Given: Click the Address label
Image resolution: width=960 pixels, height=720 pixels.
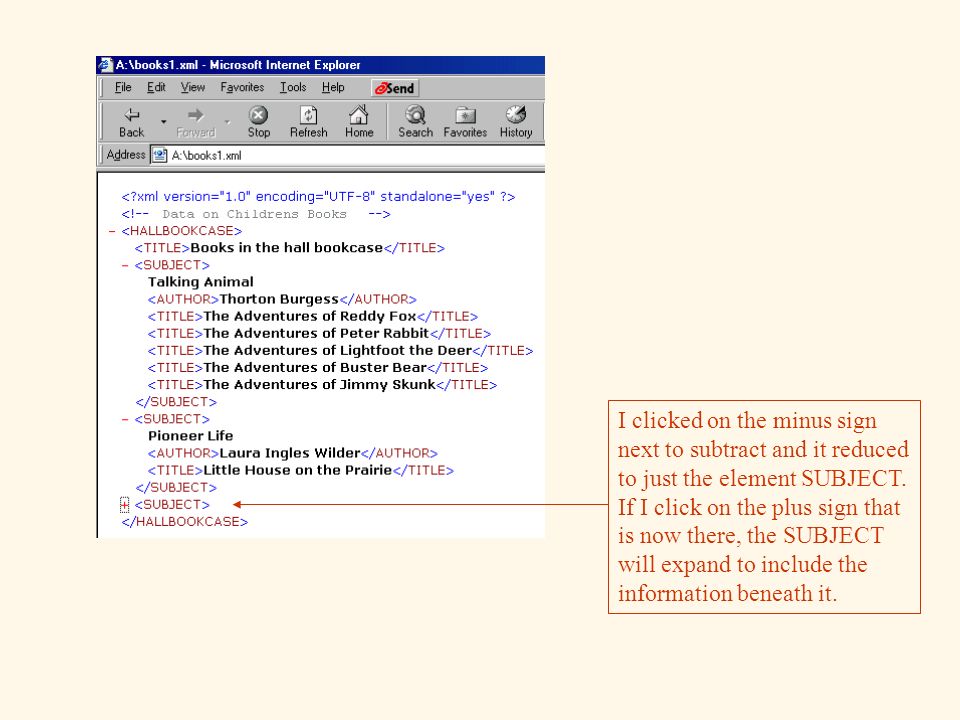Looking at the screenshot, I should tap(126, 155).
